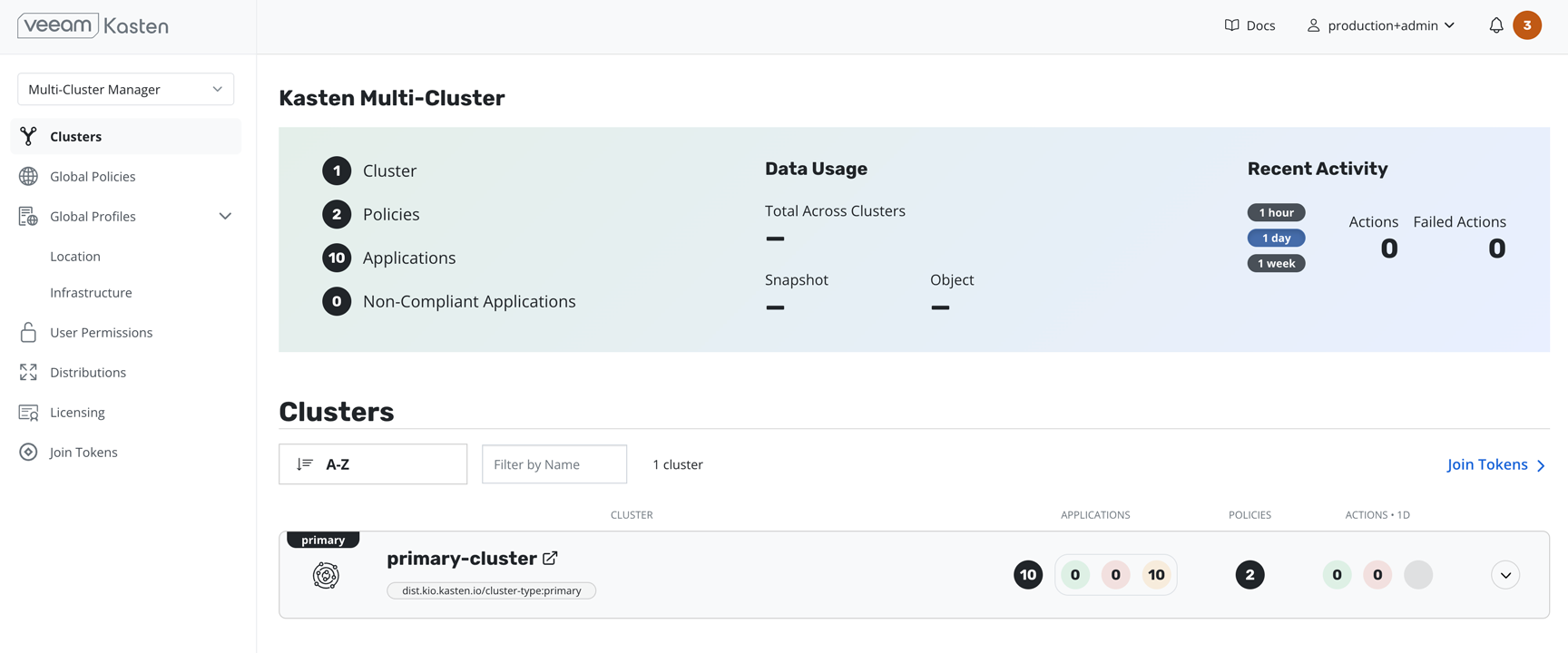Select the 1 day activity range
The image size is (1568, 653).
1276,238
